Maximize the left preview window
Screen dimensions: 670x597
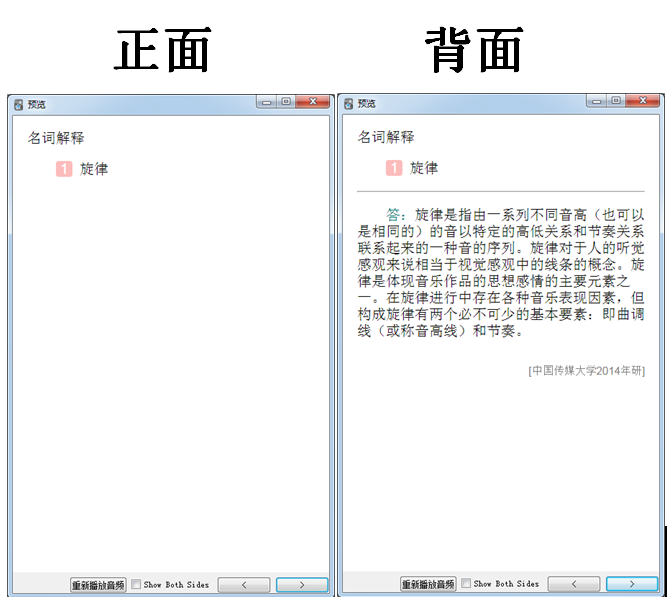pos(286,102)
